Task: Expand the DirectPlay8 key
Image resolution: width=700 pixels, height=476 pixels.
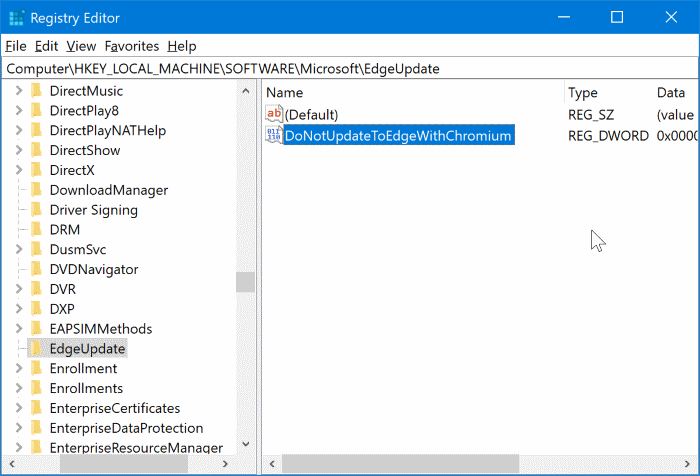Action: [19, 110]
